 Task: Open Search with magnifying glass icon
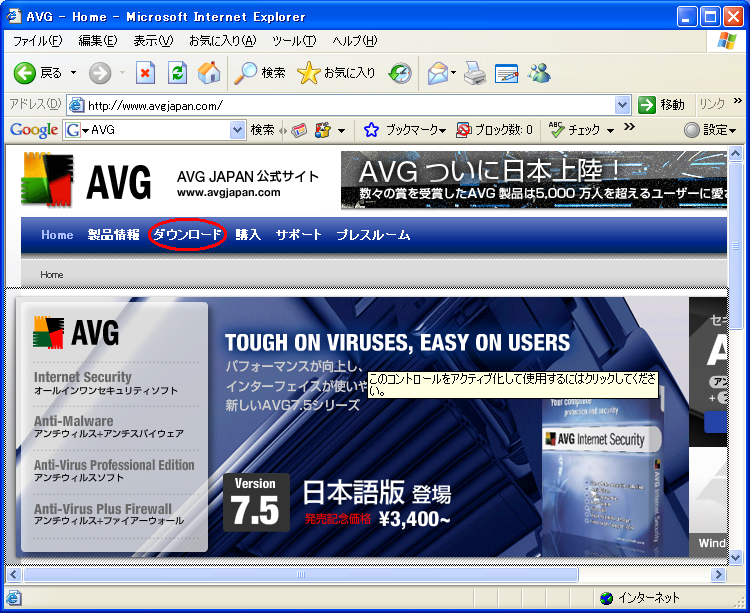coord(245,73)
